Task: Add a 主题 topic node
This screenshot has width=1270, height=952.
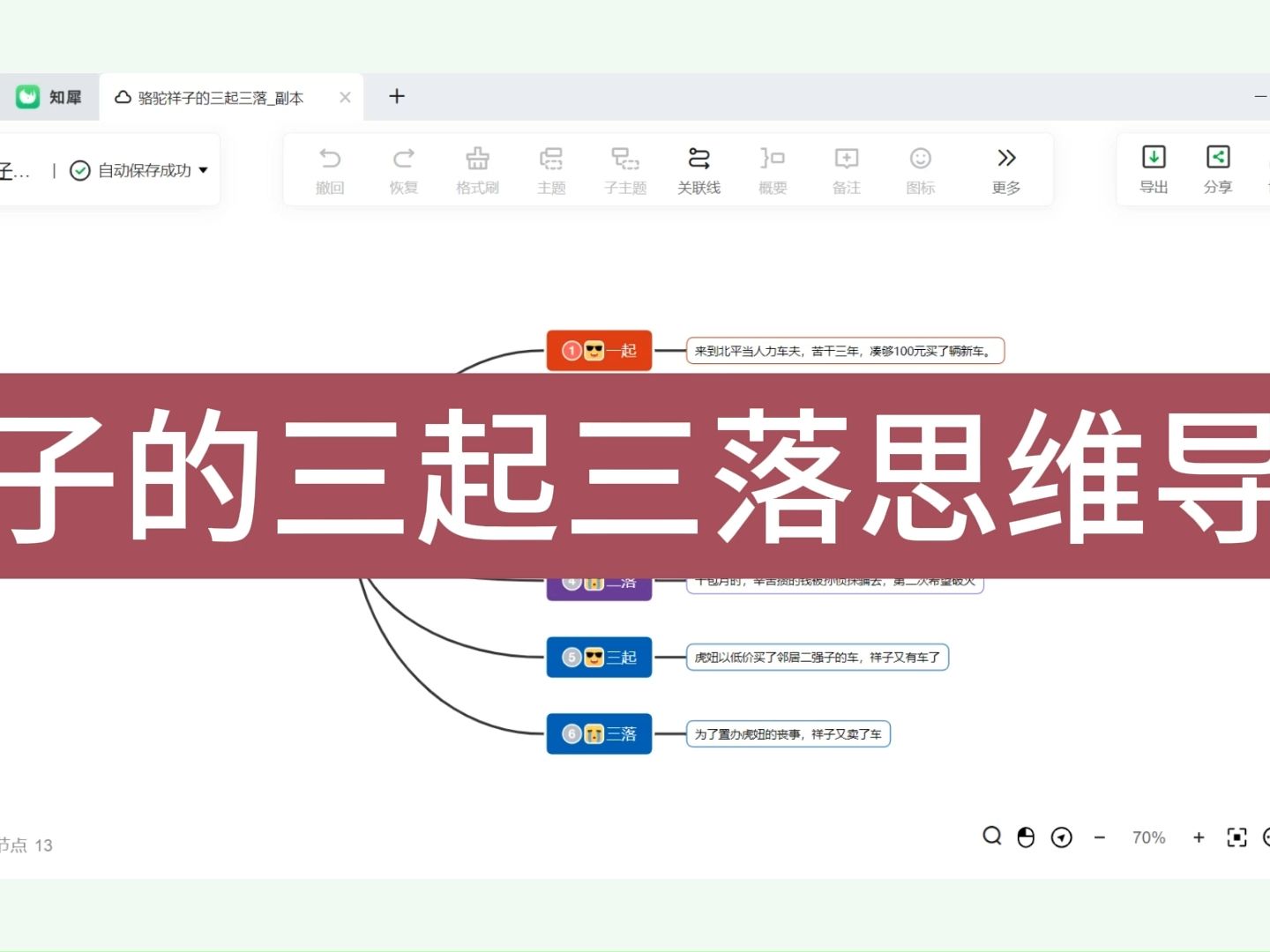Action: [551, 171]
